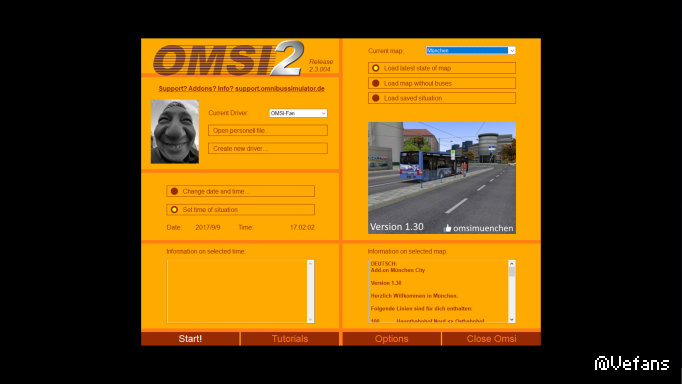The height and width of the screenshot is (384, 682).
Task: Choose Change date and time option
Action: (x=241, y=191)
